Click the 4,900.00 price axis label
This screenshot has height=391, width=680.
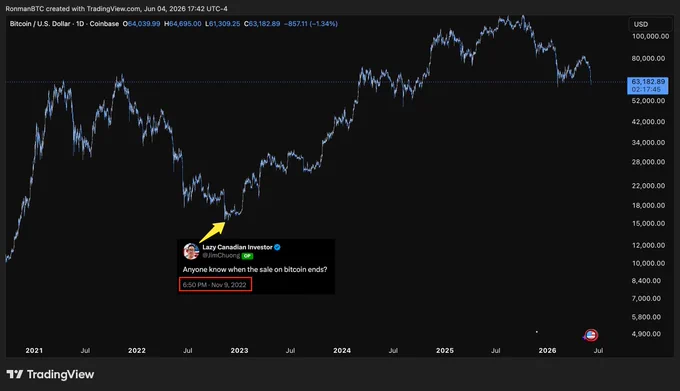point(646,334)
